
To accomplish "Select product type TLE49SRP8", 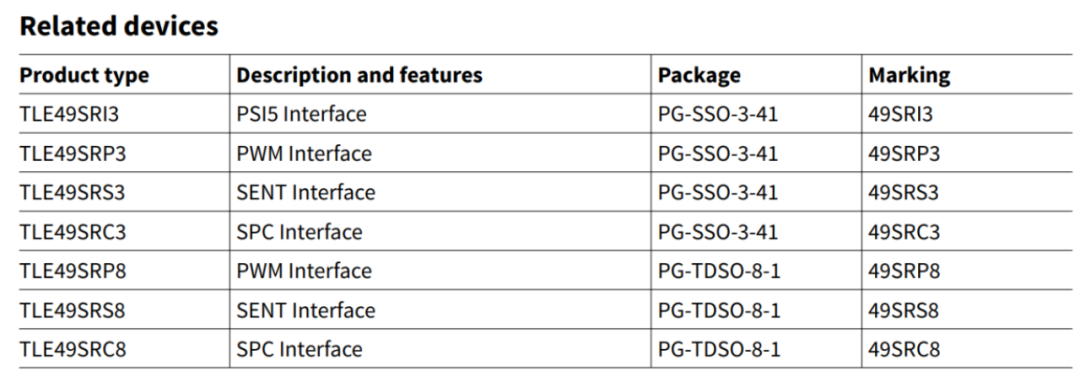I will point(73,271).
